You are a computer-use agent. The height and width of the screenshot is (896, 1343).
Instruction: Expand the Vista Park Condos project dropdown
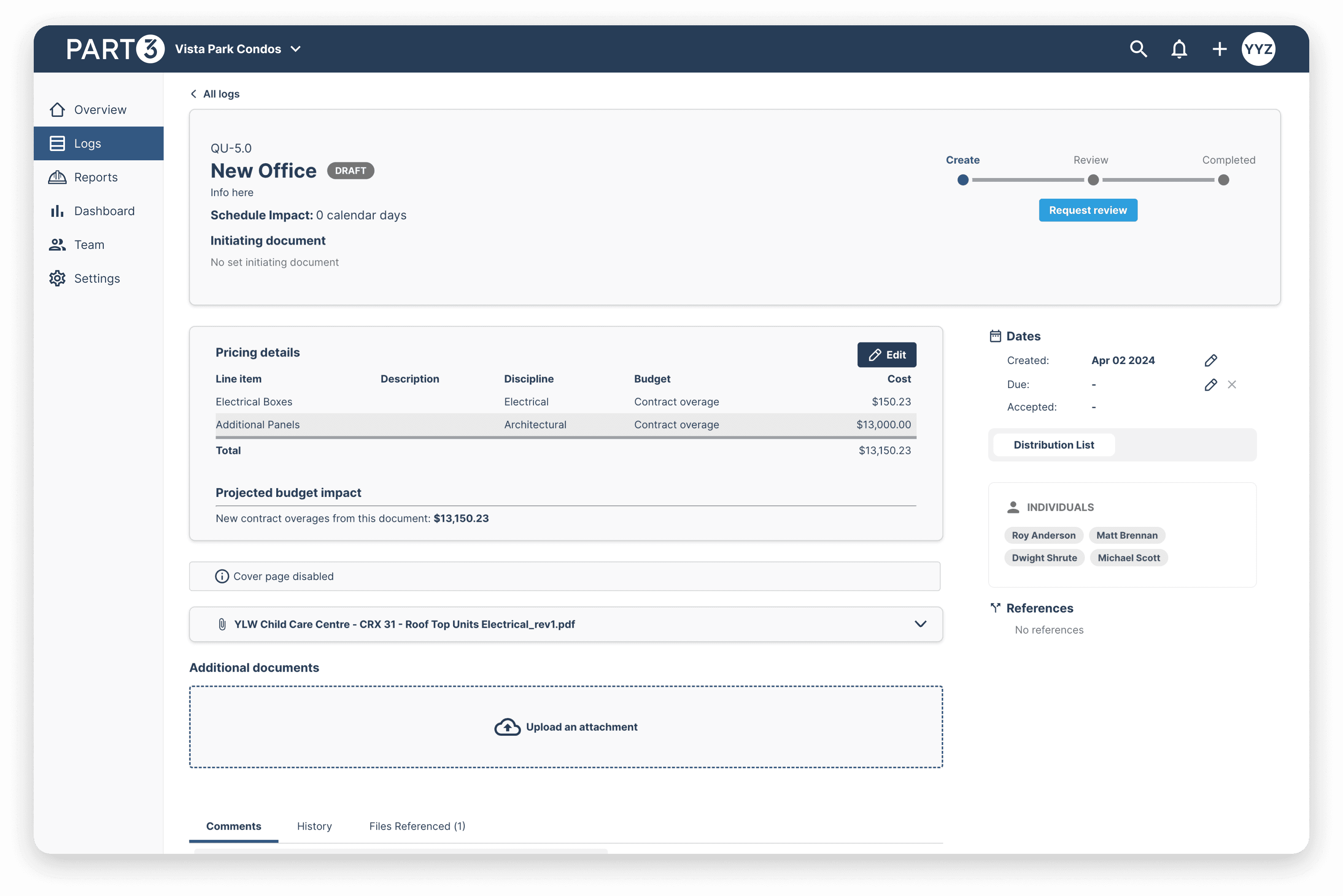tap(295, 49)
